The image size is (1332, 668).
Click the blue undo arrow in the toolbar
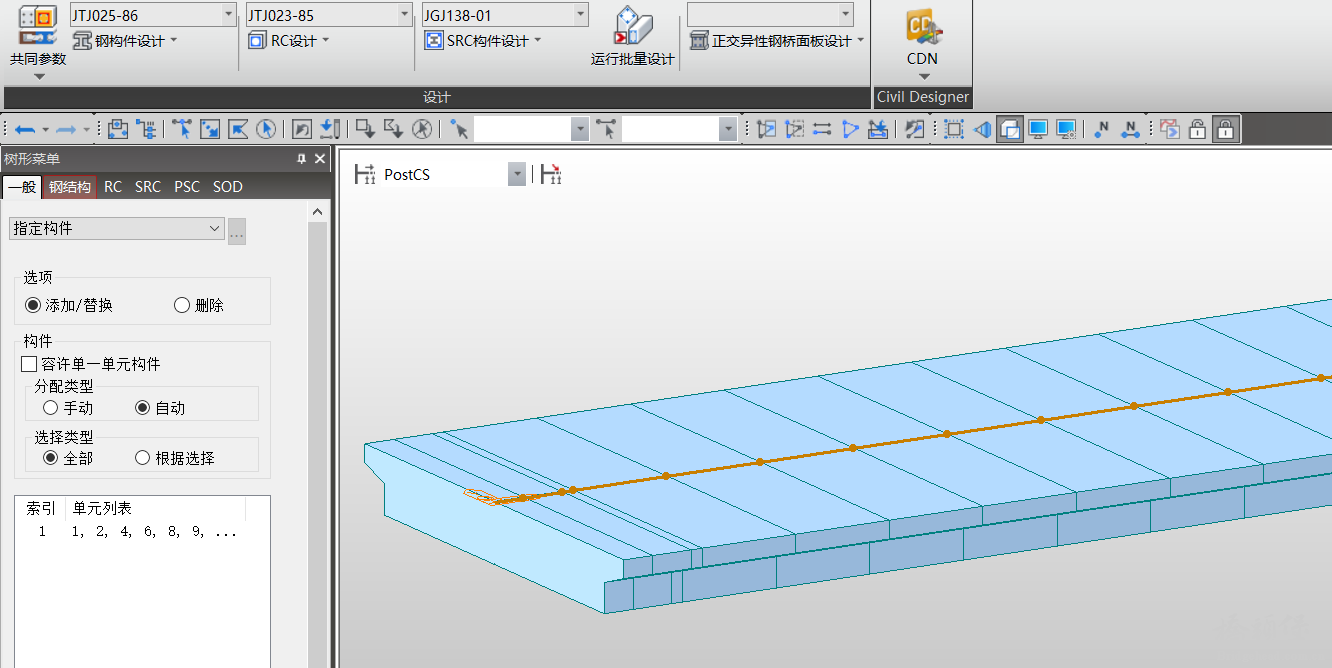[x=26, y=129]
